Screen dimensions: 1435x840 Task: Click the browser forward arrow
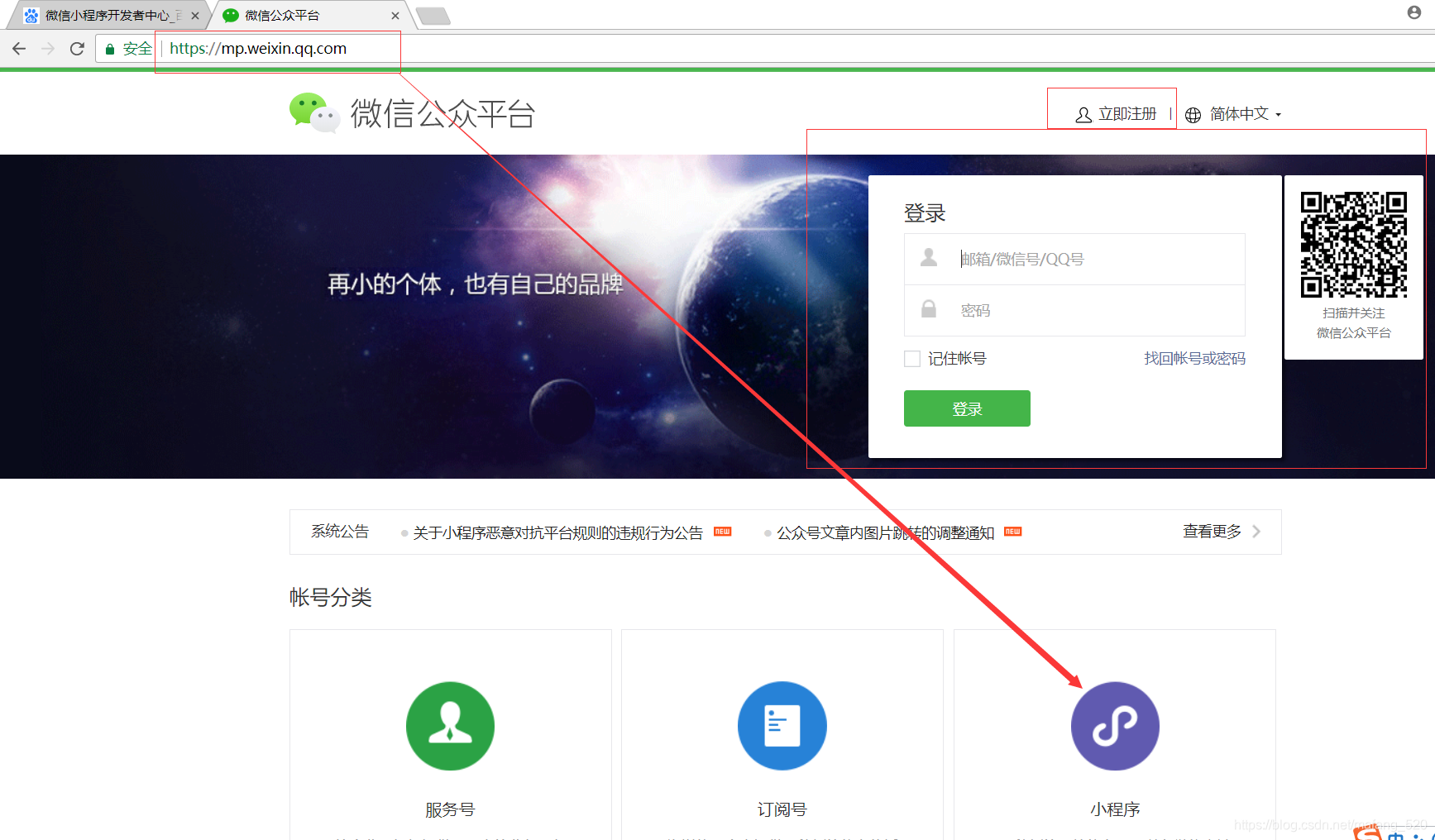[48, 49]
